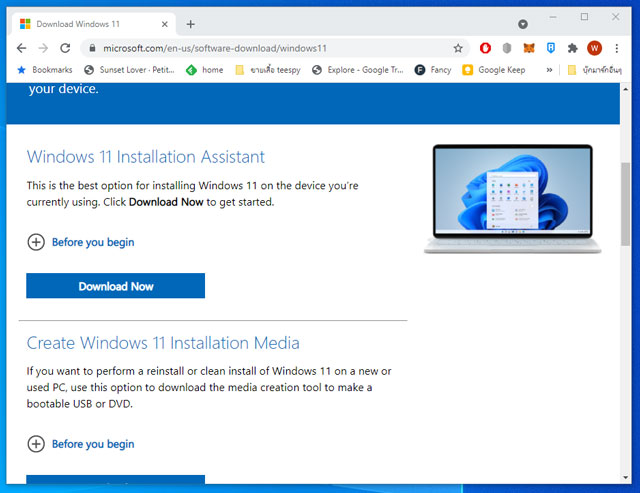The height and width of the screenshot is (493, 640).
Task: Open Sunset Lover bookmark
Action: click(x=129, y=70)
